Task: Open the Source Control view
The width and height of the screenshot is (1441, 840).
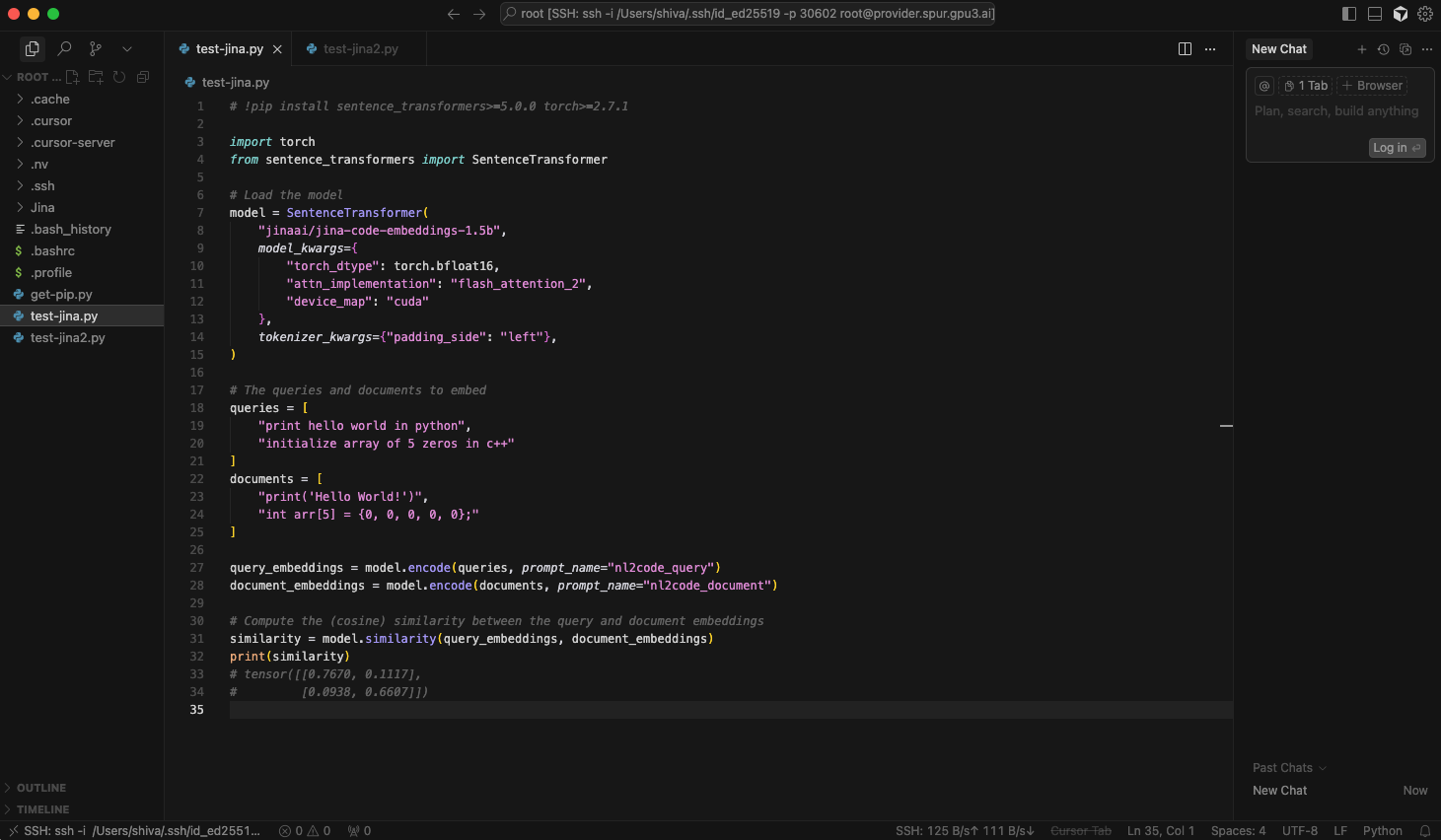Action: (96, 48)
